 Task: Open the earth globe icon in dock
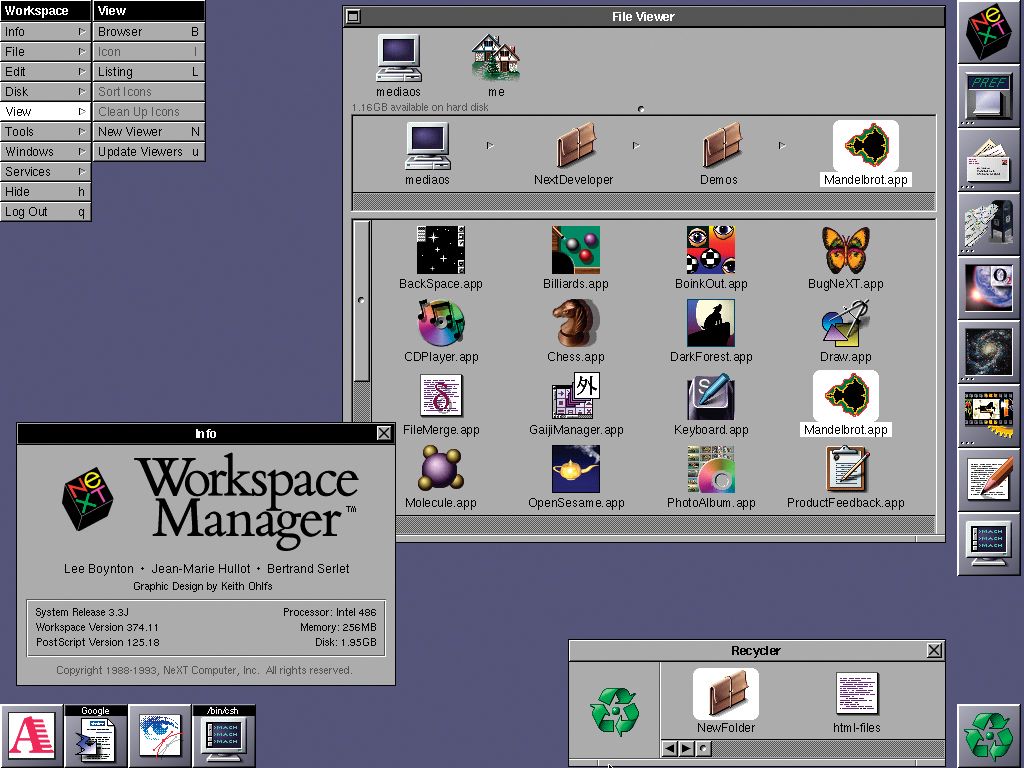pyautogui.click(x=988, y=288)
